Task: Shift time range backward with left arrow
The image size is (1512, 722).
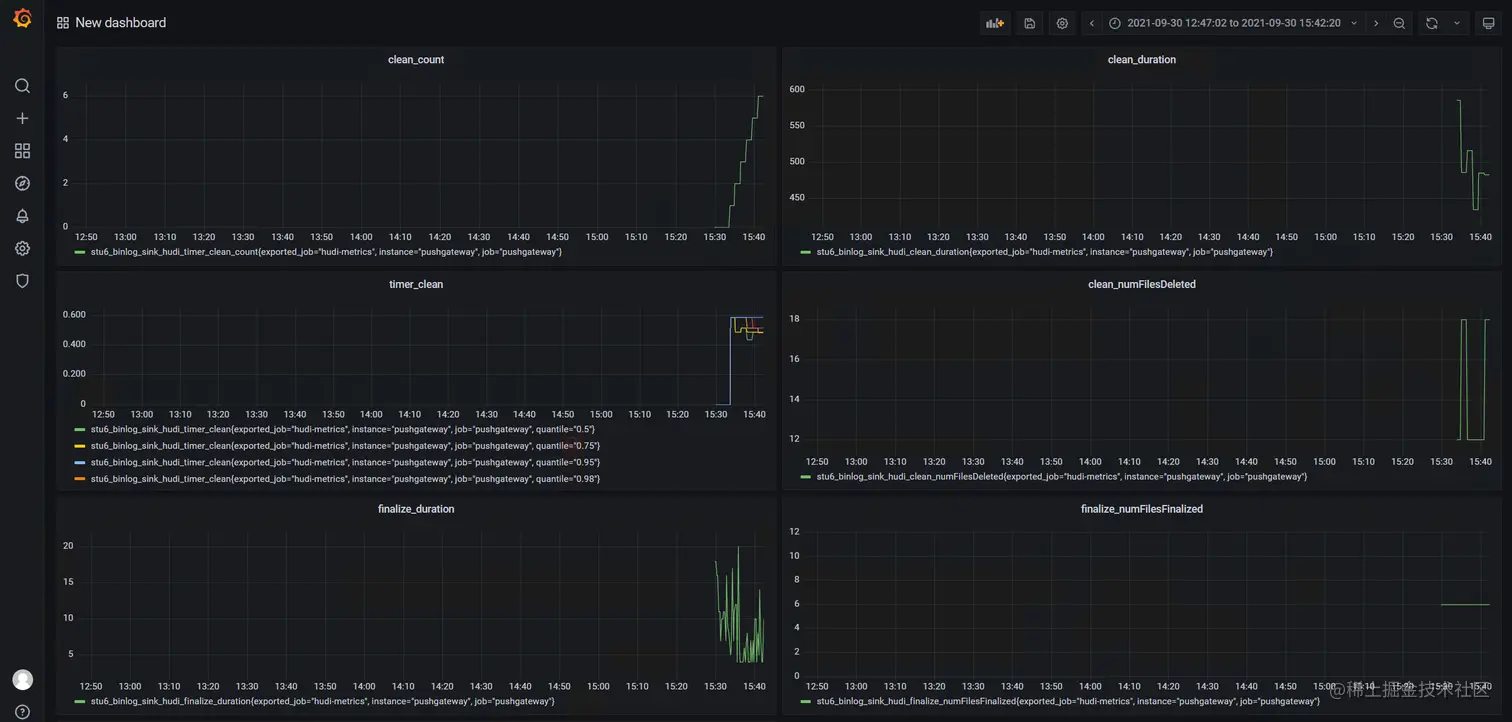Action: 1092,23
